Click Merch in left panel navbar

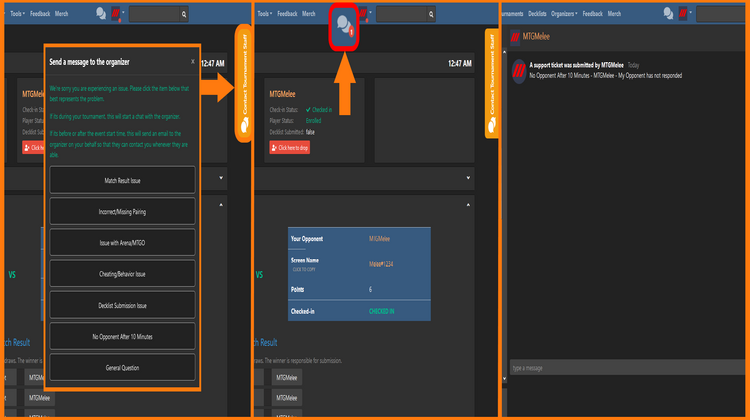tap(61, 14)
